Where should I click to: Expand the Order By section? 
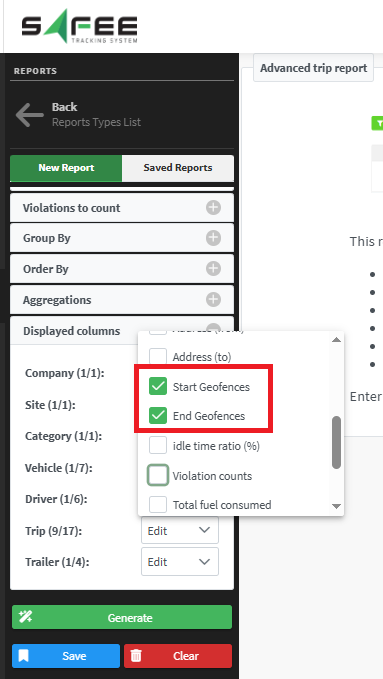click(122, 269)
